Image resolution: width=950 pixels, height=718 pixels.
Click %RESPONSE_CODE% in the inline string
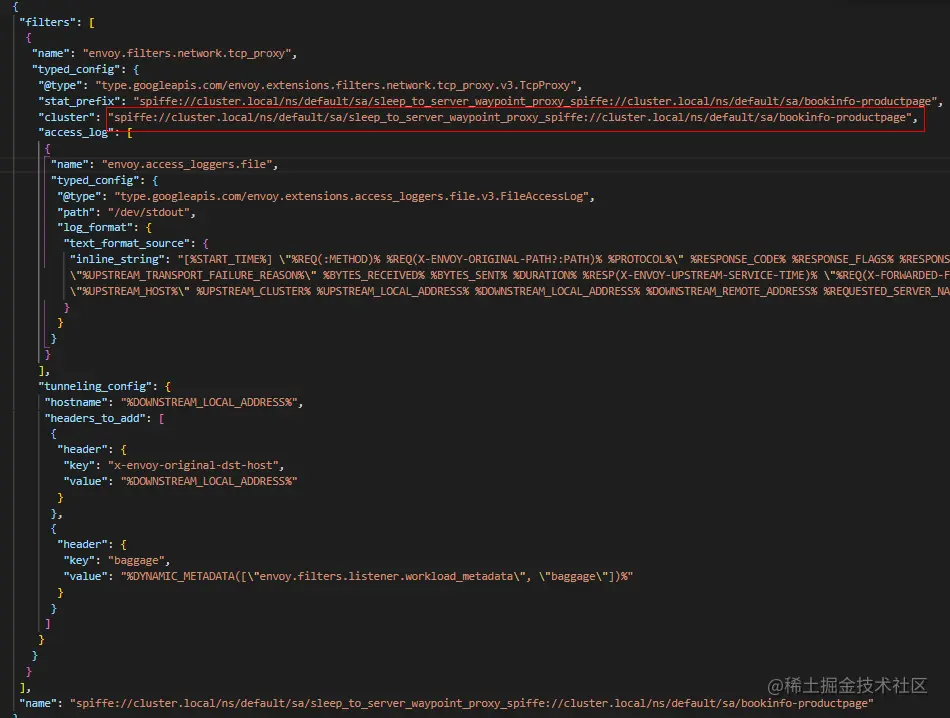coord(738,259)
